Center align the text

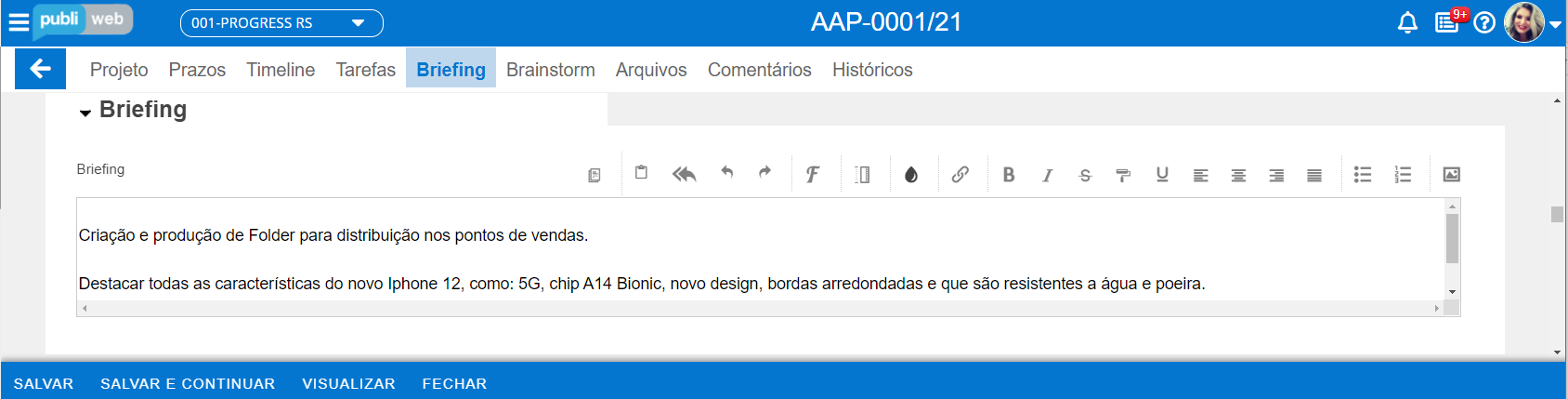tap(1238, 175)
